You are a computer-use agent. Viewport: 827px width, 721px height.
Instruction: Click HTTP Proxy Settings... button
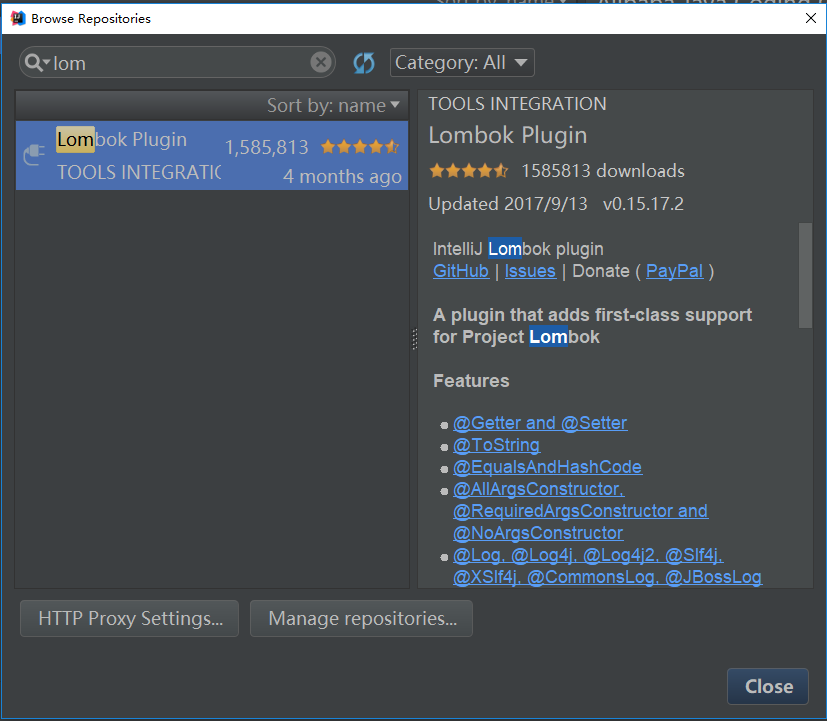pos(129,618)
